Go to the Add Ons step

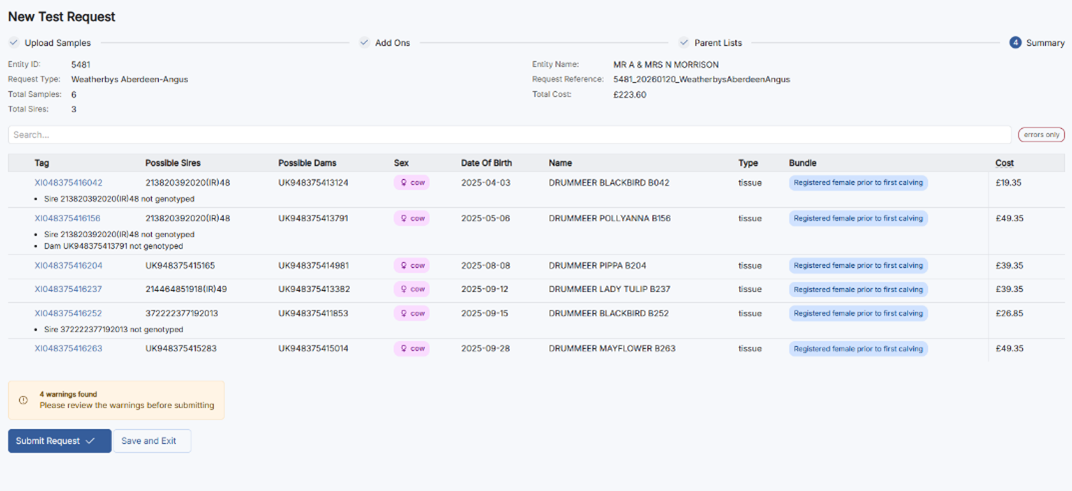coord(392,42)
